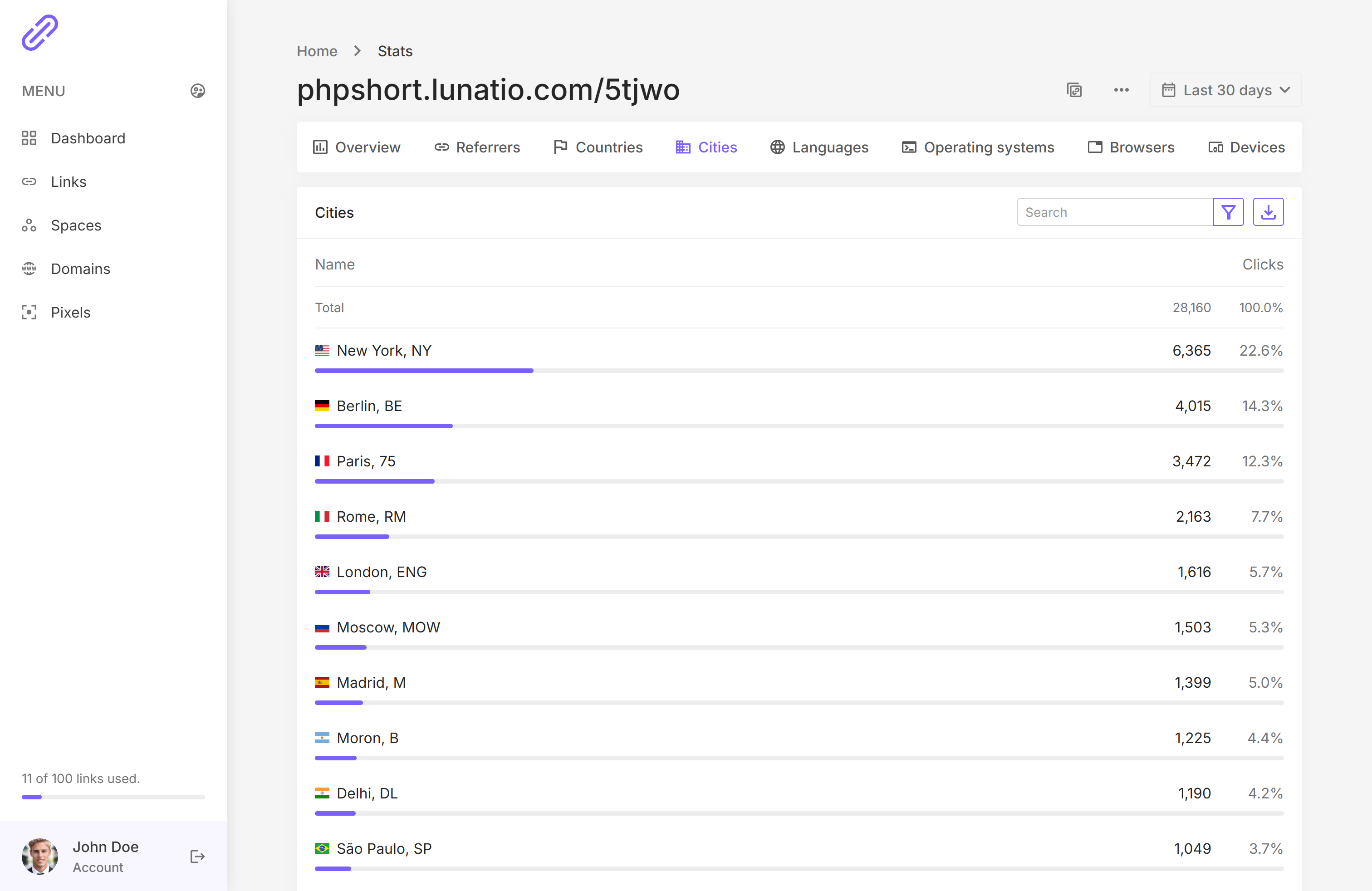Click the copy link icon near title
Screen dimensions: 1372x891
coord(1074,90)
